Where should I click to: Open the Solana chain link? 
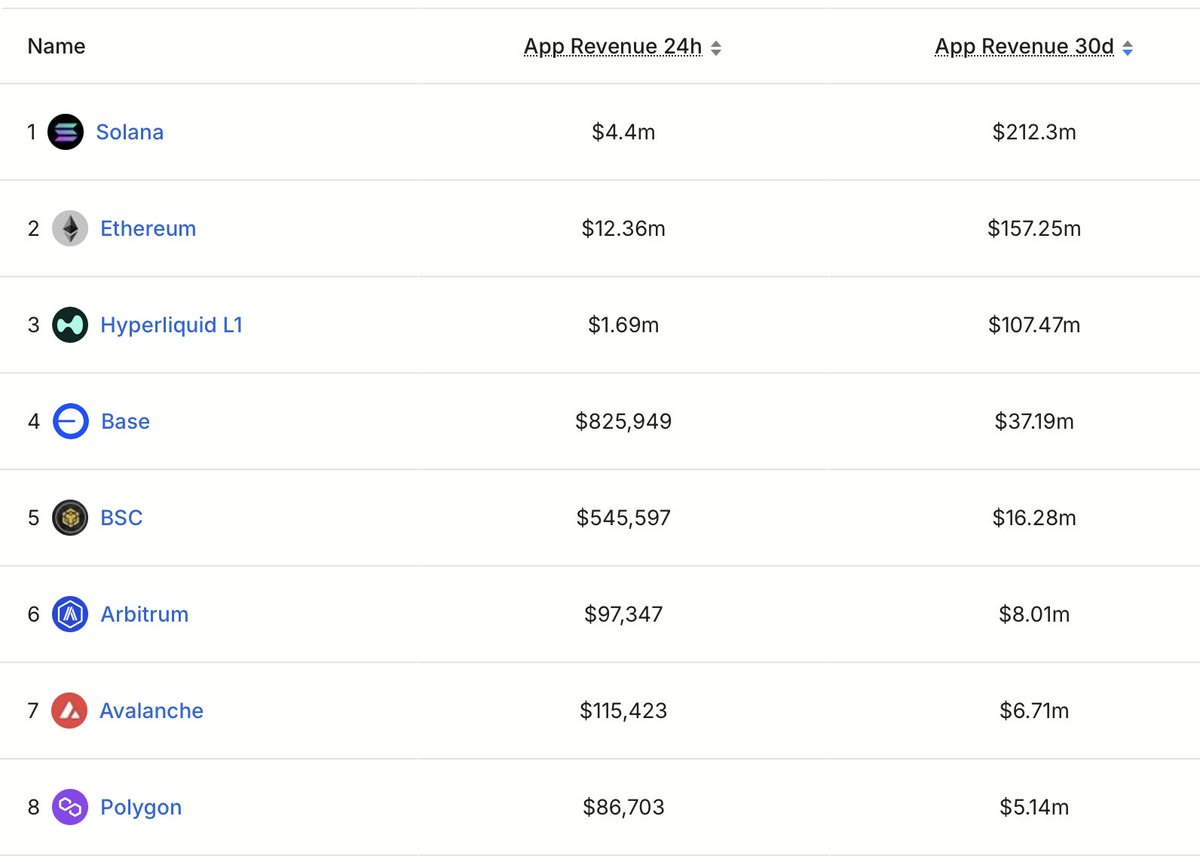[130, 132]
